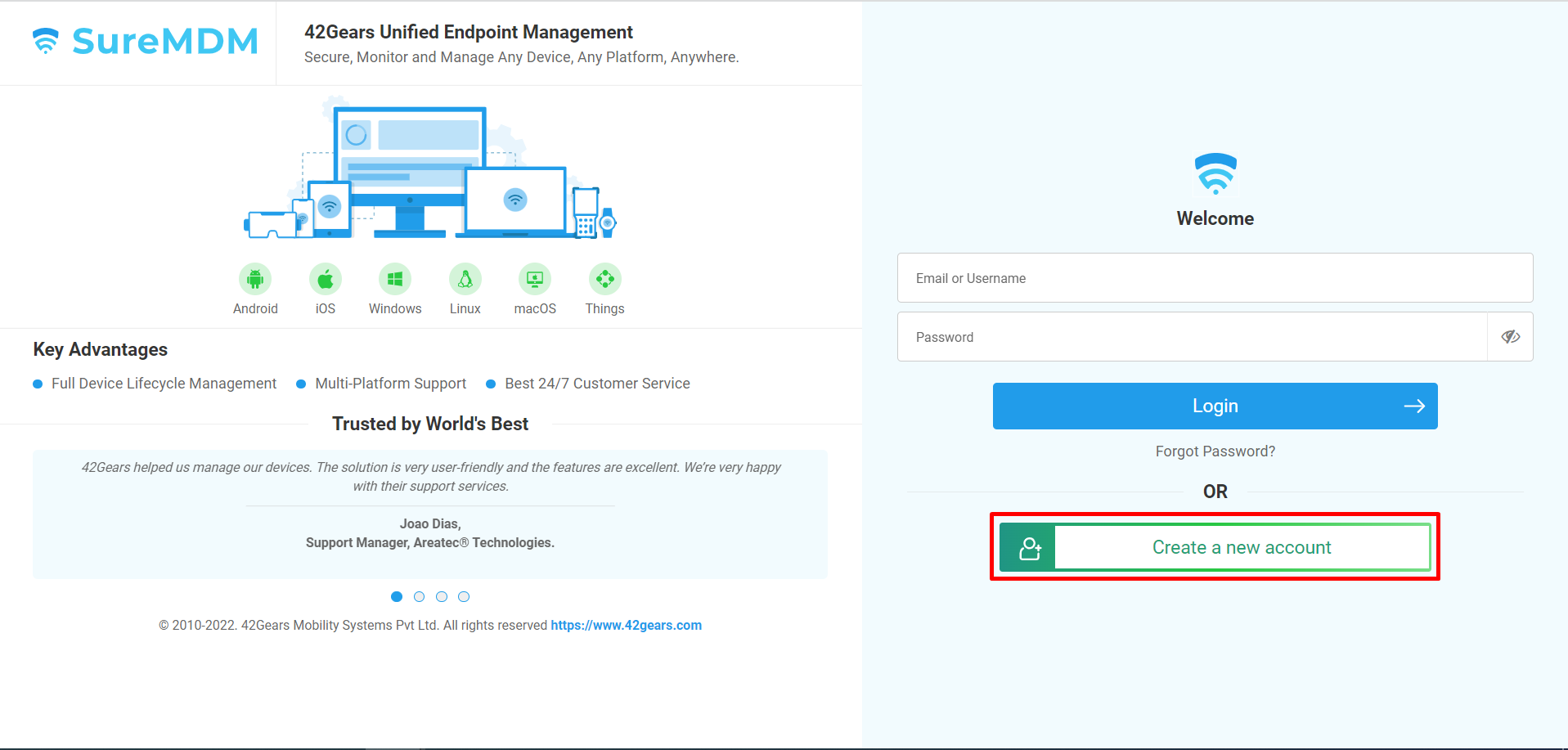Jump to the second testimonial slide

pos(419,596)
